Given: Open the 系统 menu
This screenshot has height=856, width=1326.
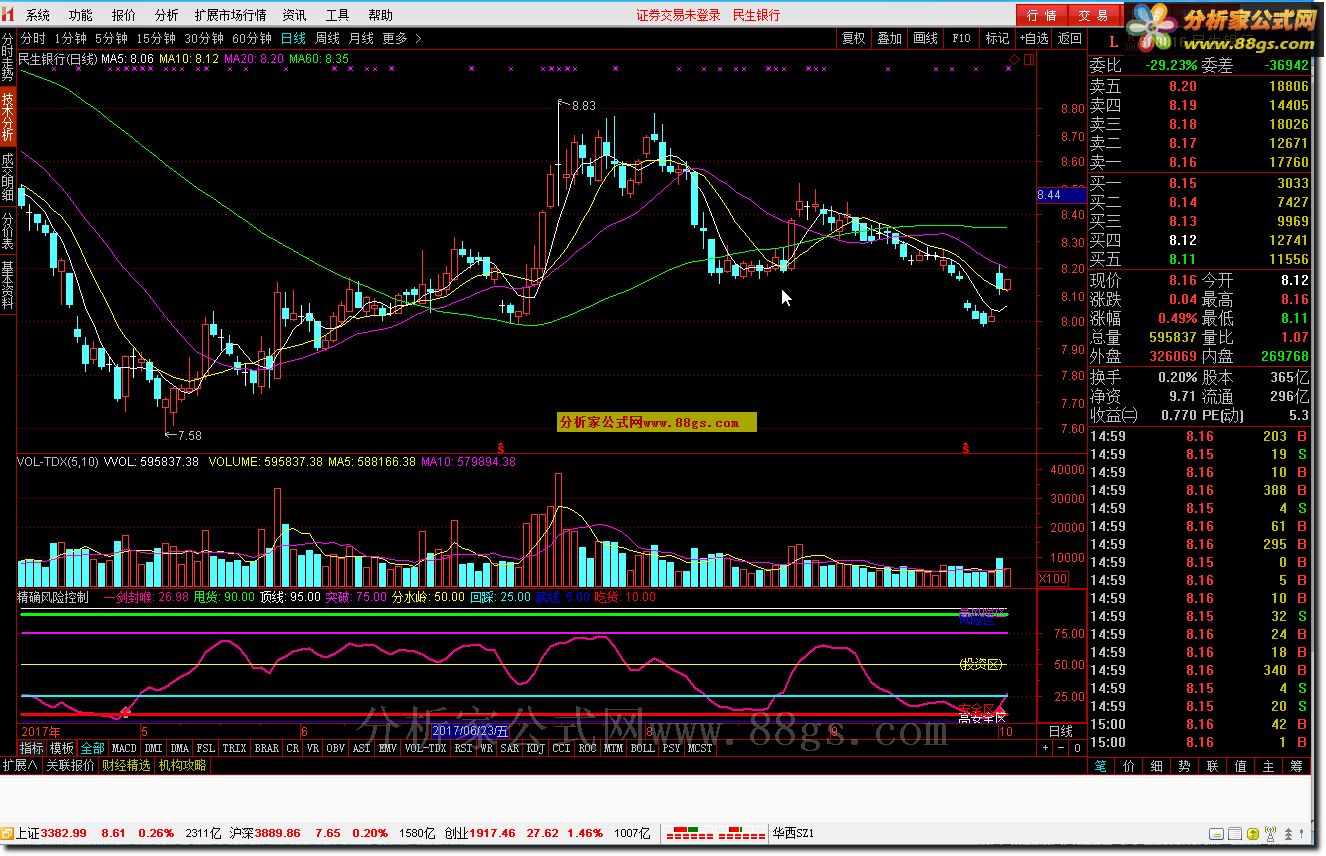Looking at the screenshot, I should 38,15.
